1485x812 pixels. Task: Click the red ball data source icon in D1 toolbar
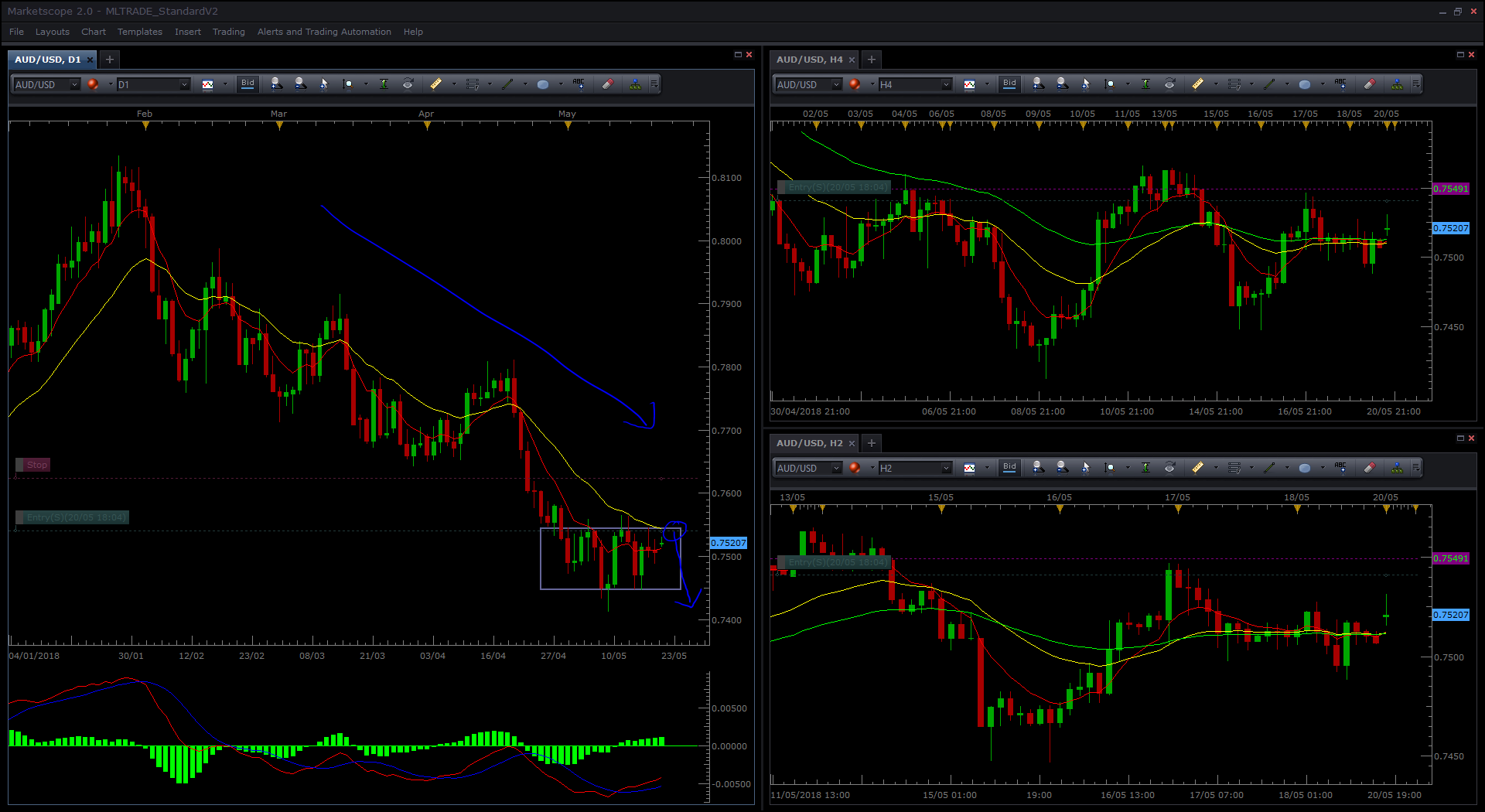click(x=93, y=84)
